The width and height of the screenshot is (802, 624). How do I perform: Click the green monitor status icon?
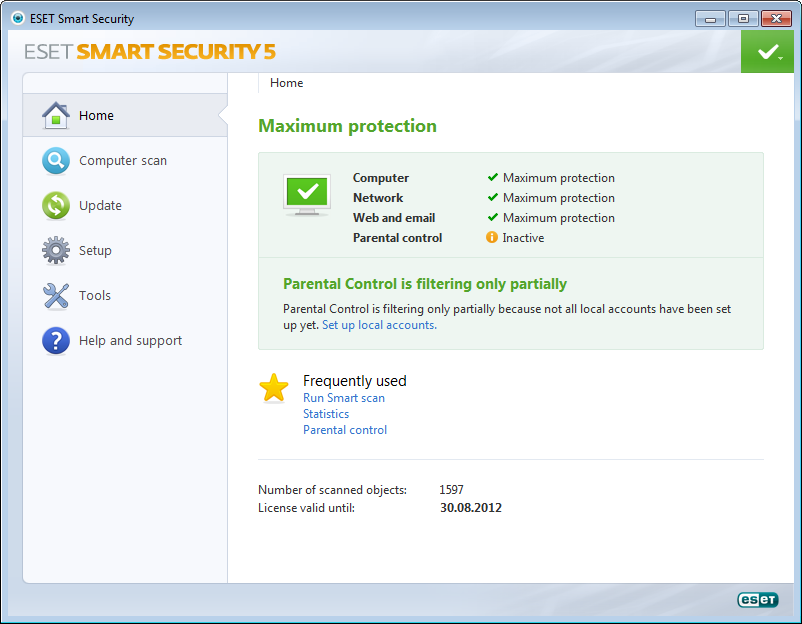click(x=307, y=195)
